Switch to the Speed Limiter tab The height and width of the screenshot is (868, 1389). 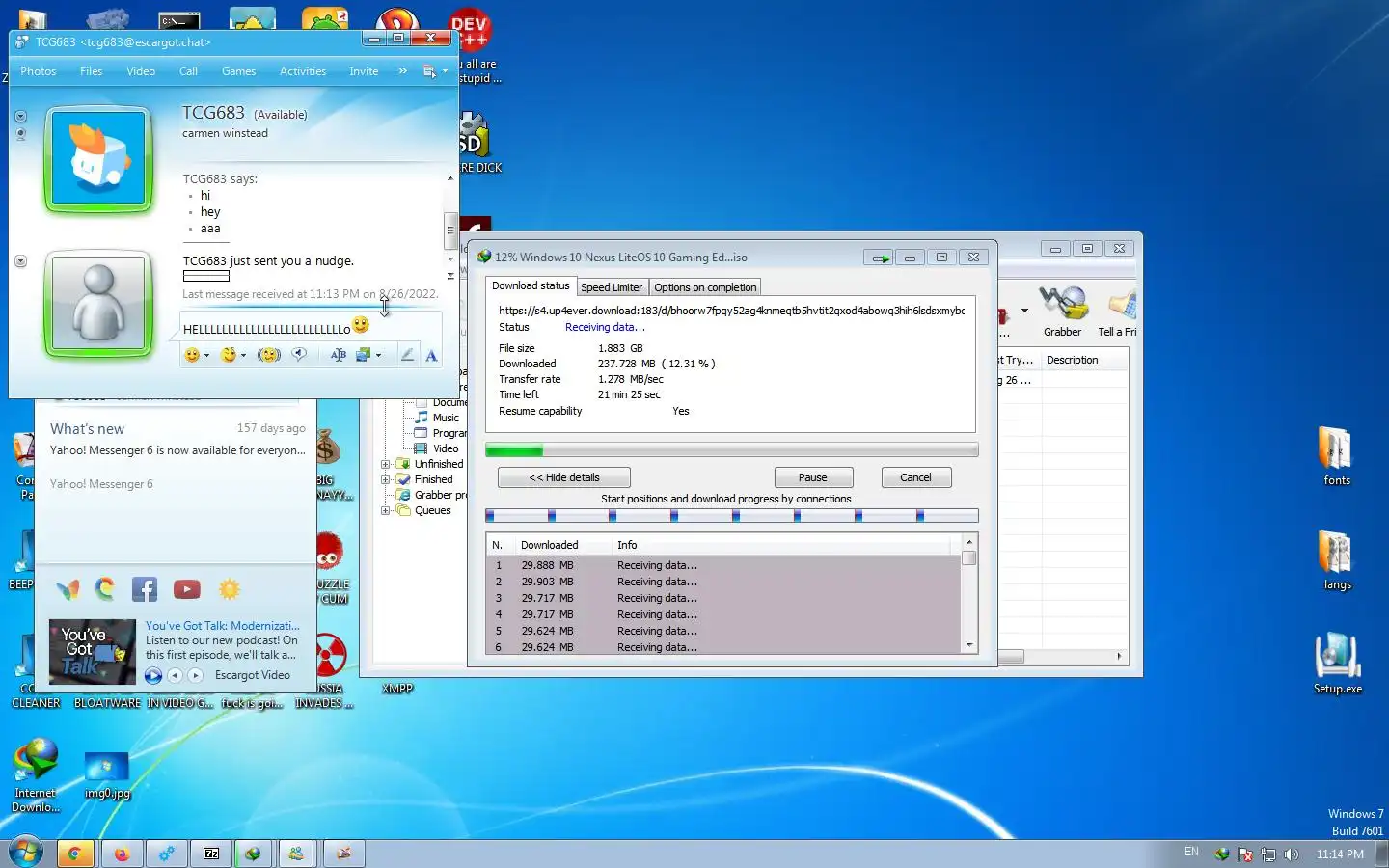tap(612, 287)
